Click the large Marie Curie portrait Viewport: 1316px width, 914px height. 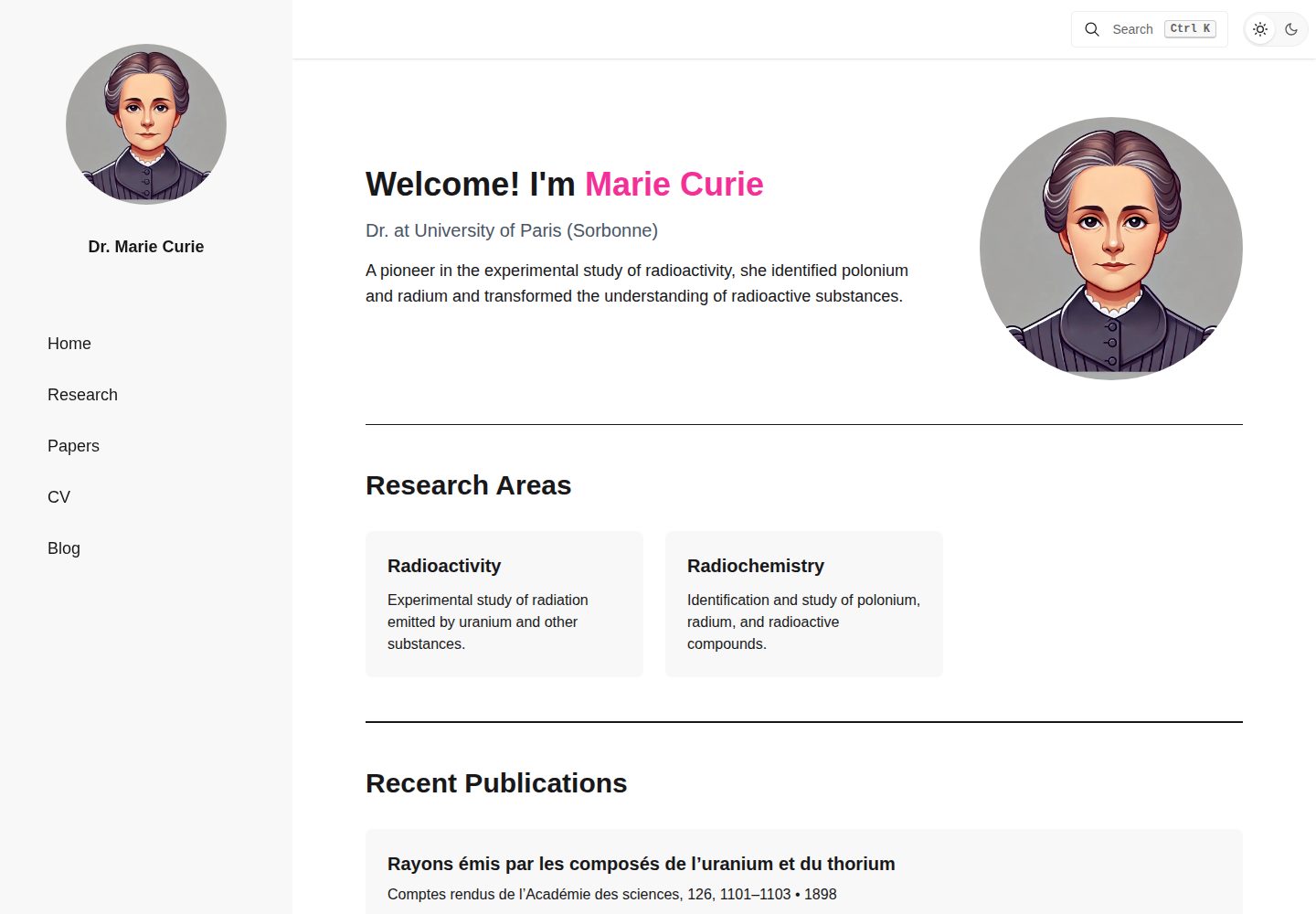tap(1111, 249)
